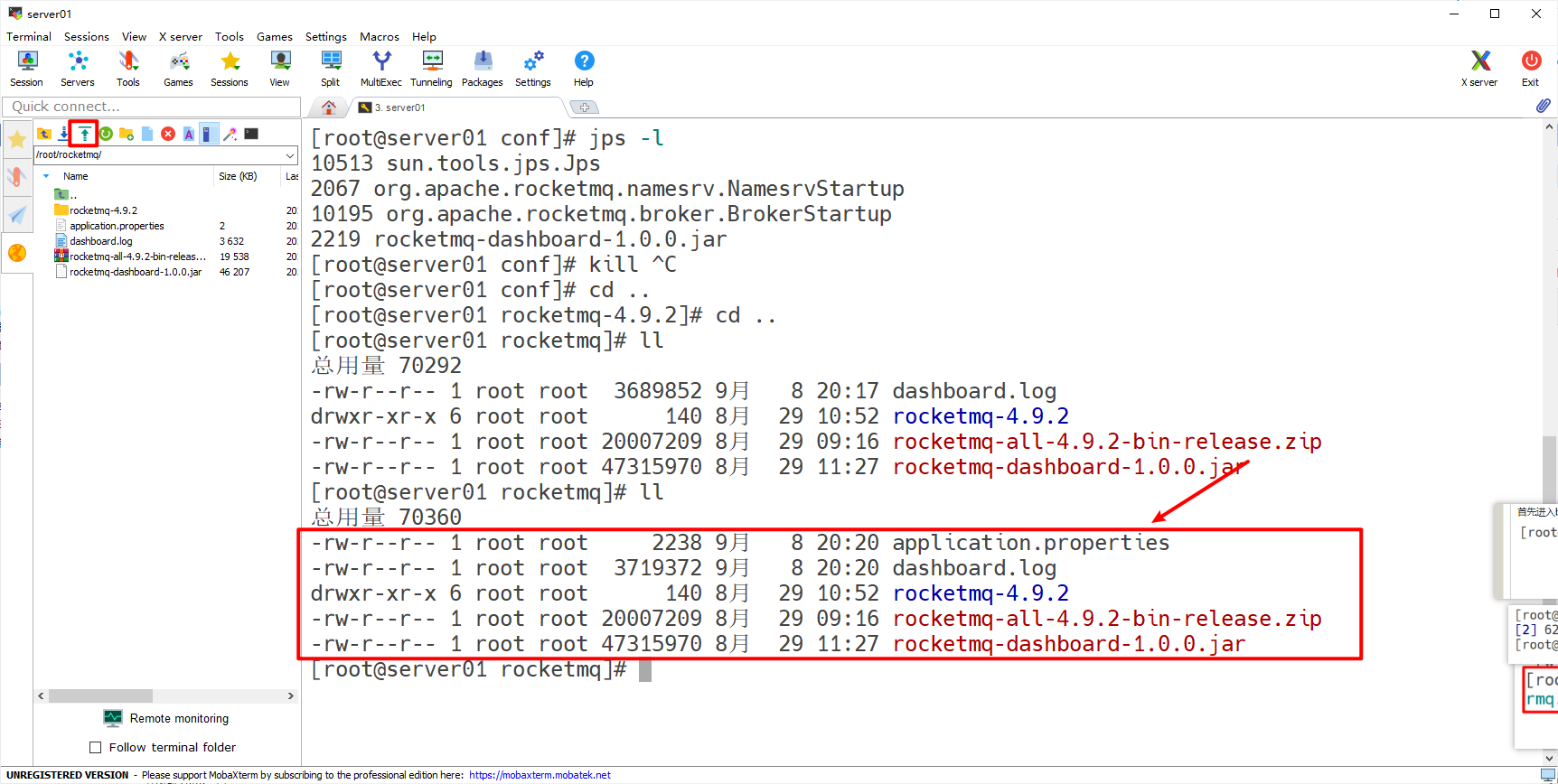Expand the /root/rocketmq/ path dropdown
This screenshot has height=784, width=1558.
coord(290,154)
